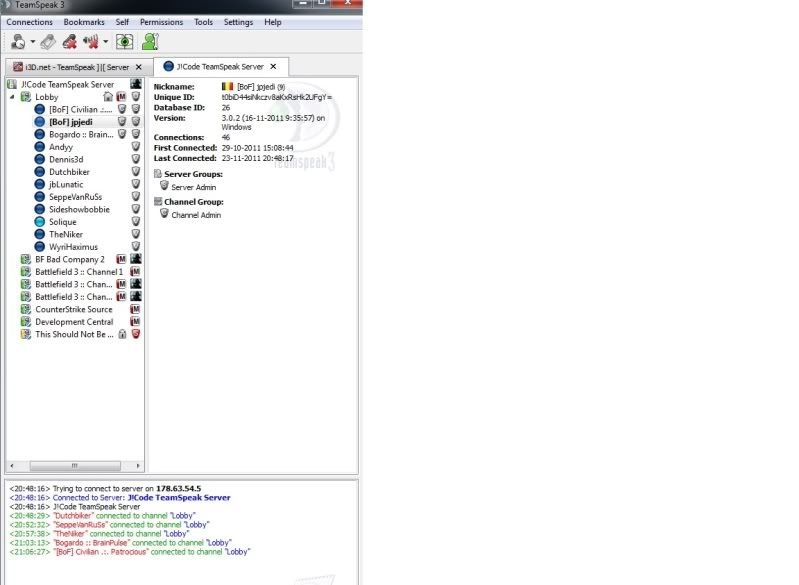Click the shield badge next to Dutchbiker
Viewport: 799px width, 585px height.
click(x=136, y=172)
